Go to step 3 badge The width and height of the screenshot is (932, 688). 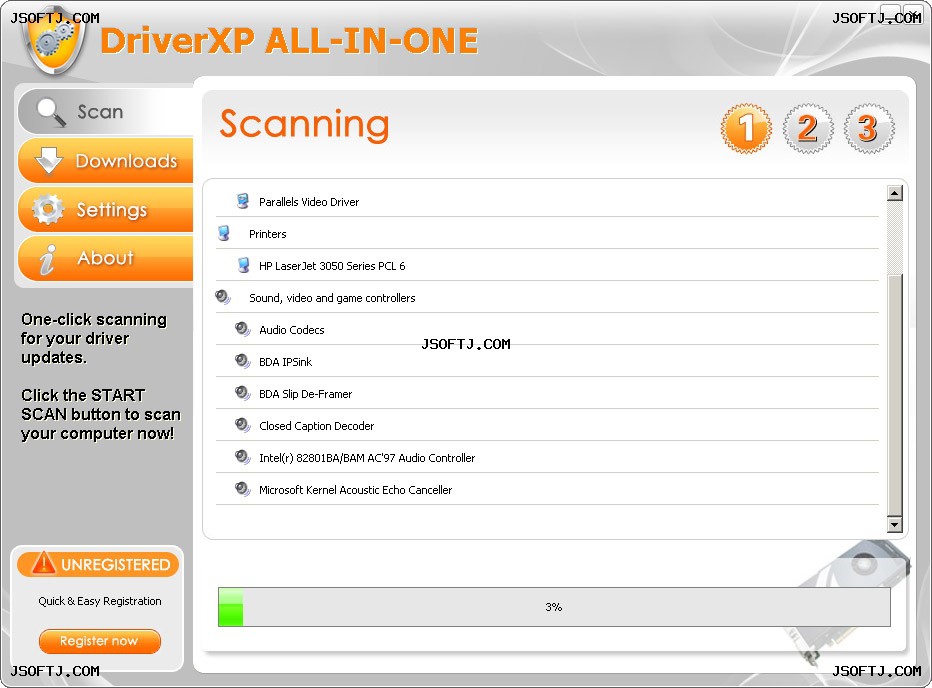coord(868,128)
